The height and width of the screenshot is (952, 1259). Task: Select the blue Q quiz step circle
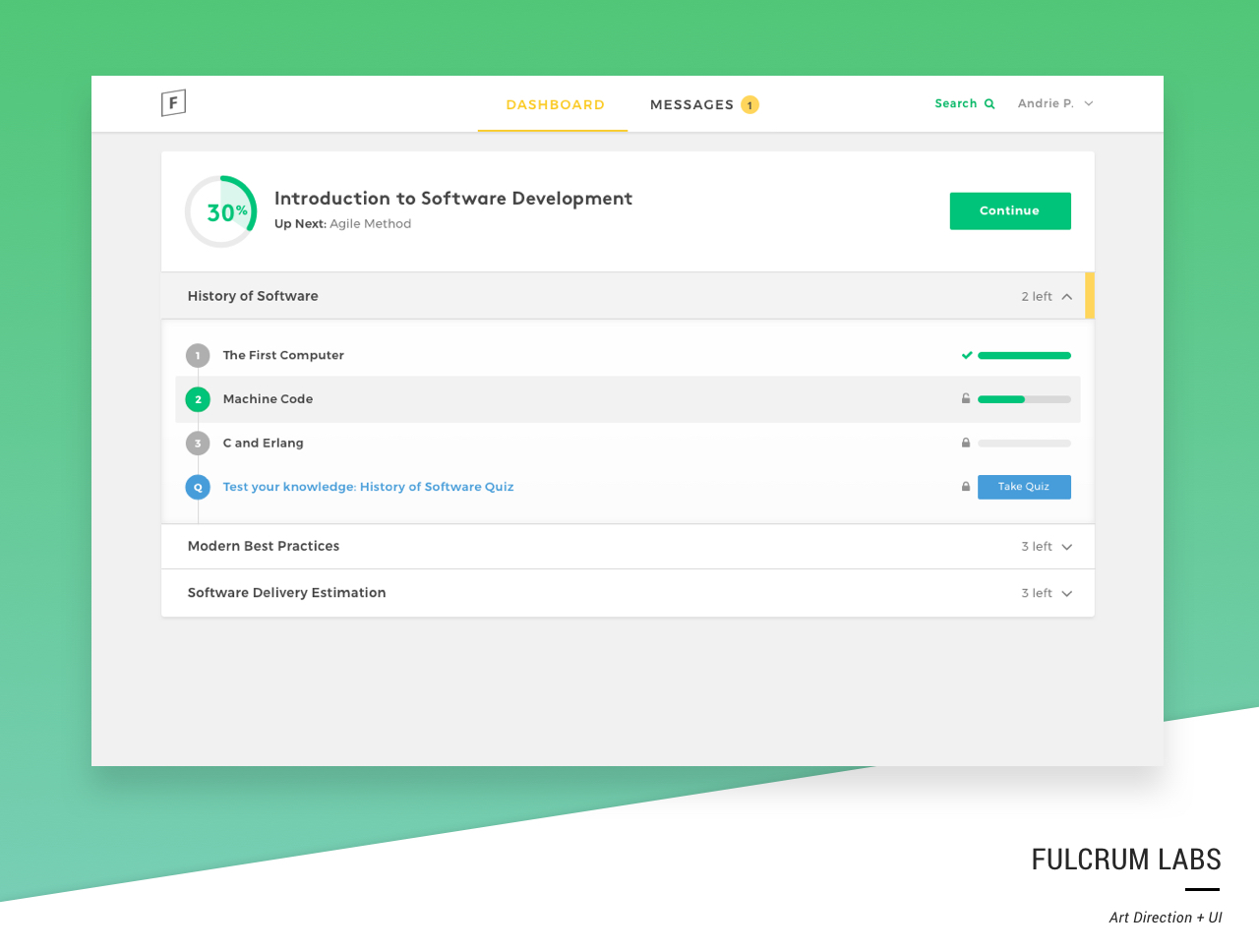pyautogui.click(x=198, y=487)
